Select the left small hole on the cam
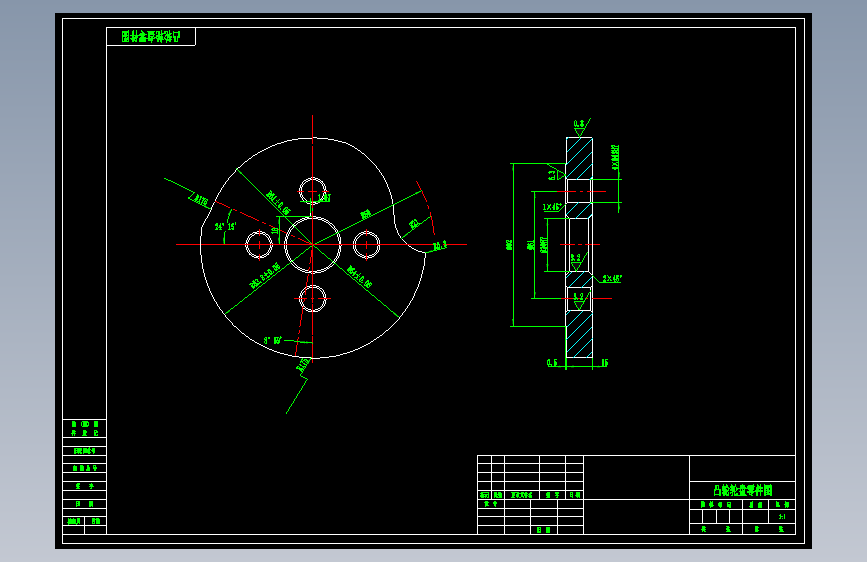The width and height of the screenshot is (867, 562). [259, 244]
